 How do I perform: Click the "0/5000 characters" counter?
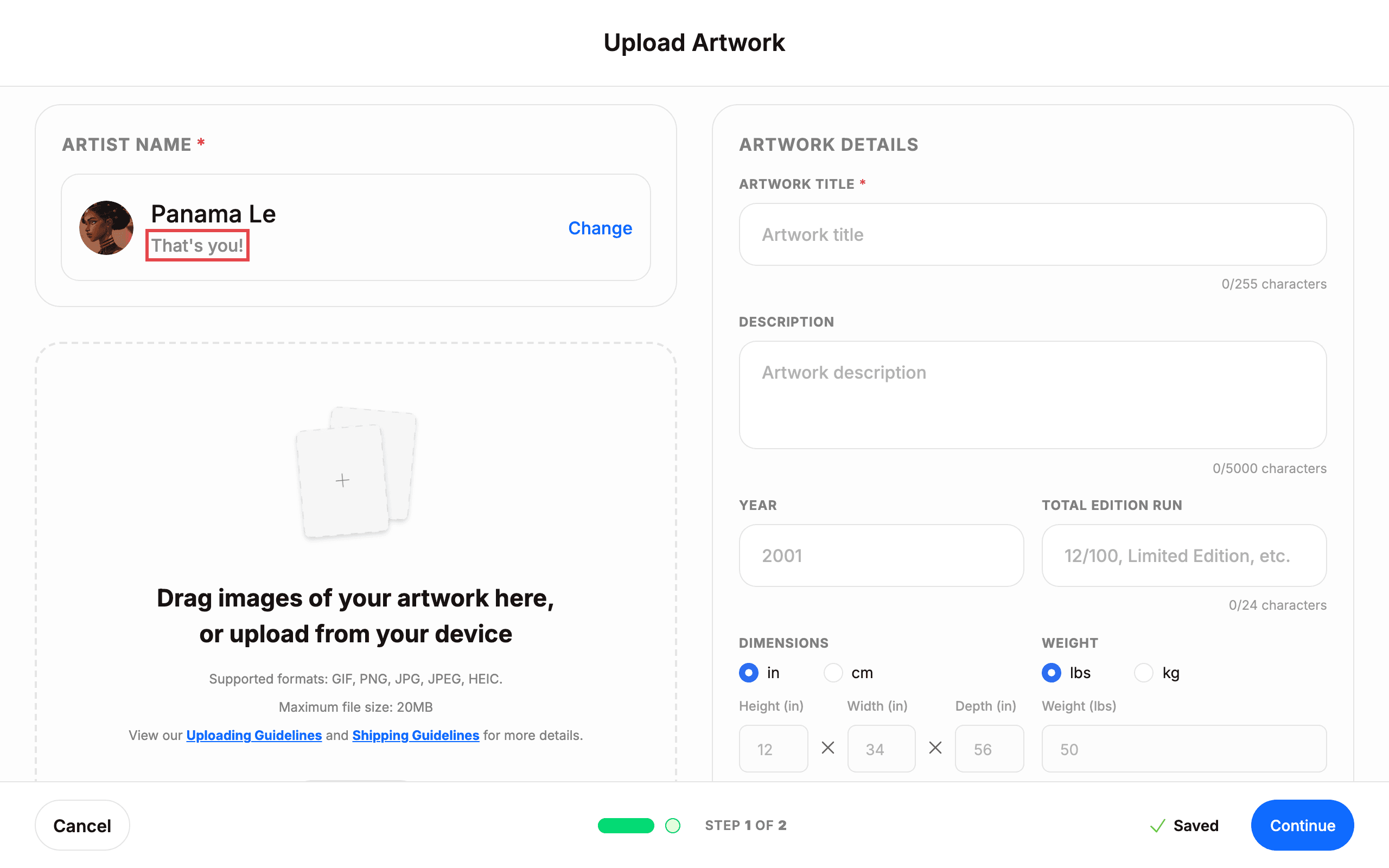coord(1270,468)
